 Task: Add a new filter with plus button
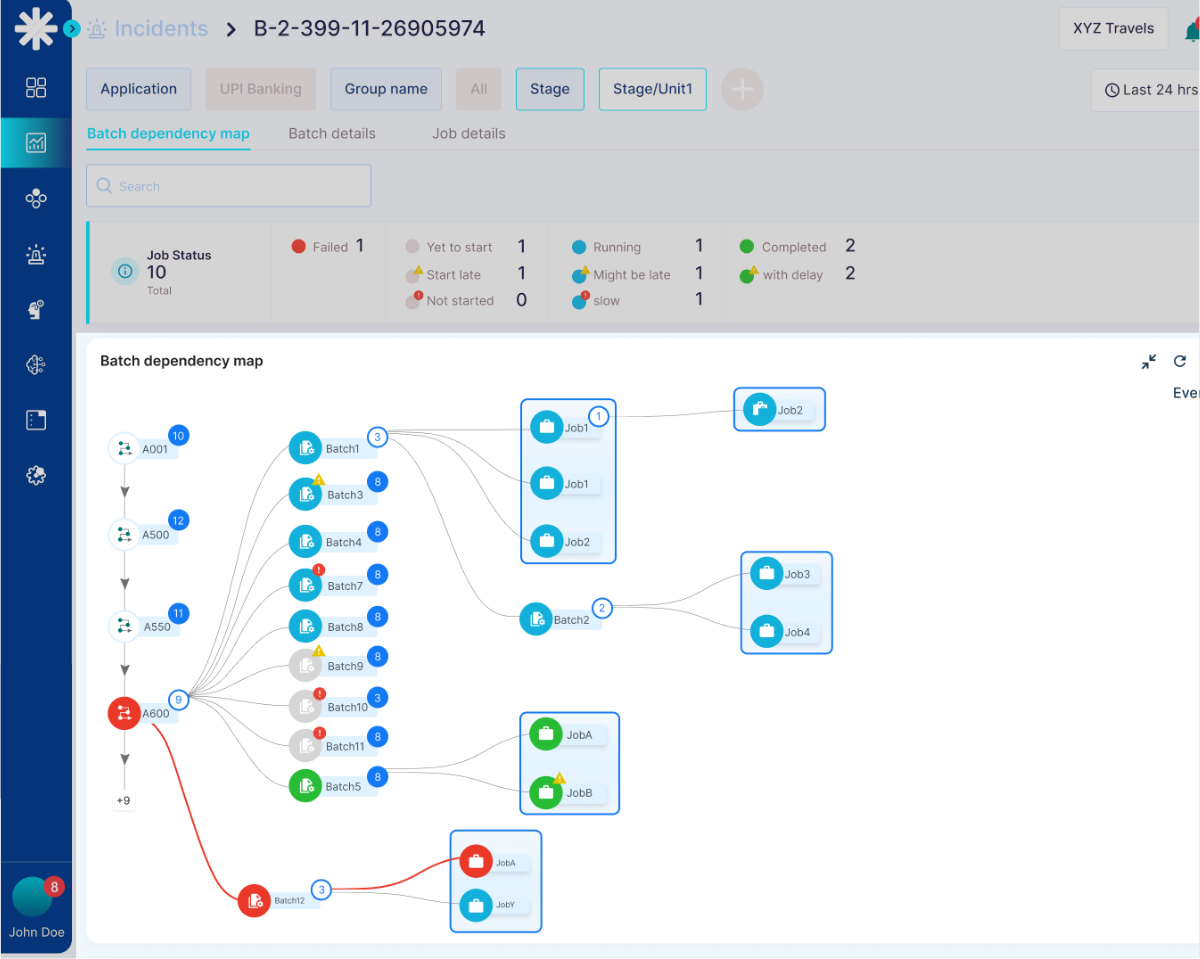(742, 90)
